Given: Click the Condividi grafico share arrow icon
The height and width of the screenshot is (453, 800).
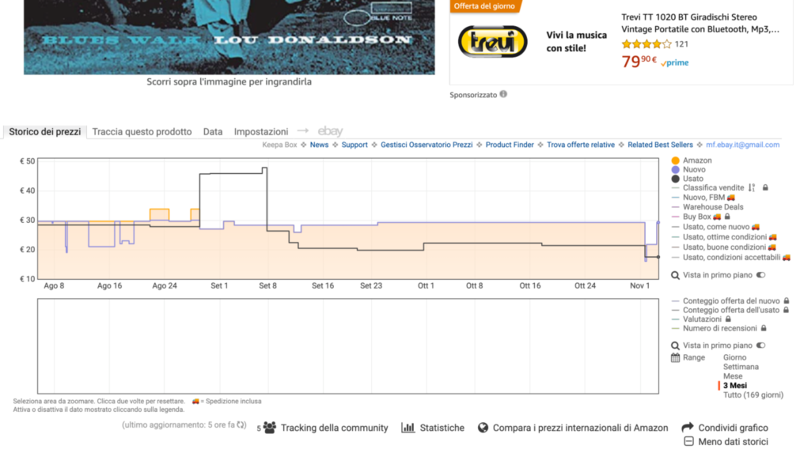Looking at the screenshot, I should (x=688, y=428).
